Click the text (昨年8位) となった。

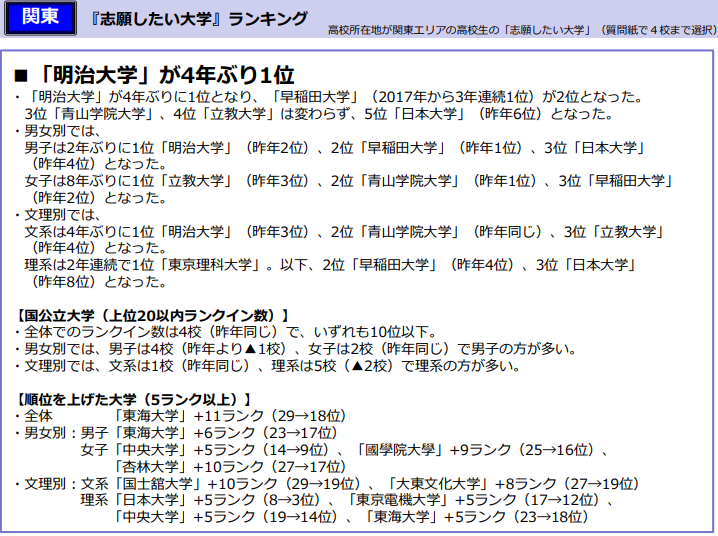pos(98,282)
